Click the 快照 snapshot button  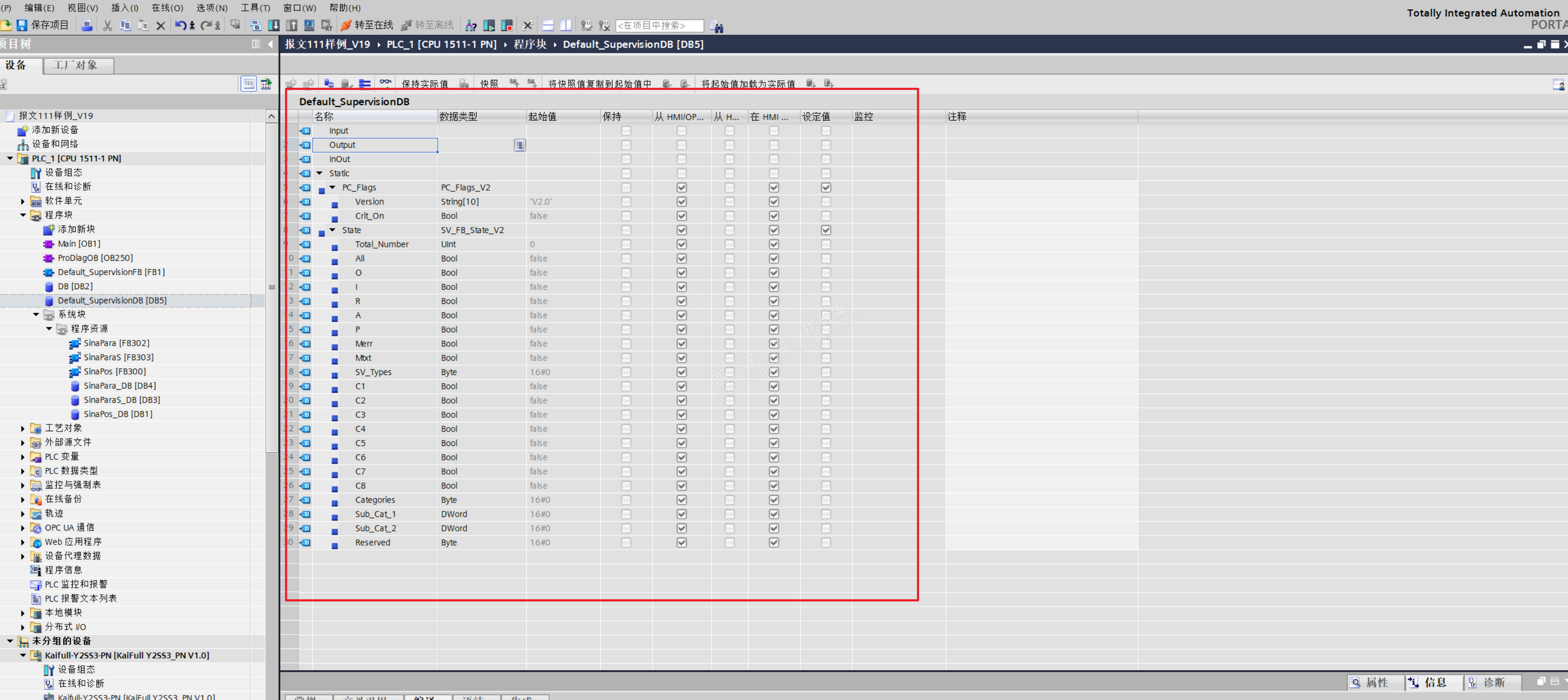click(489, 83)
